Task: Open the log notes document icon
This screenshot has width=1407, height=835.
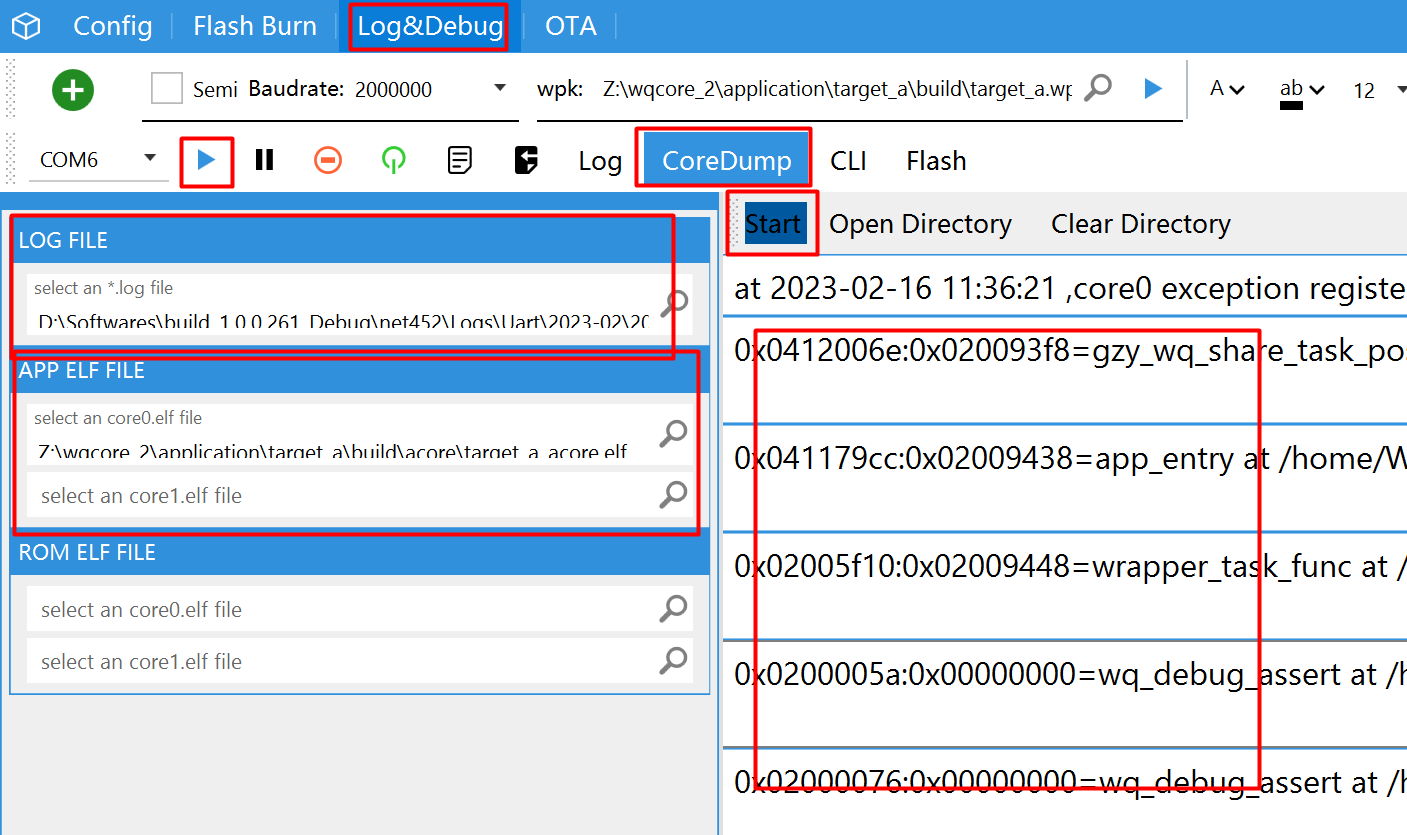Action: point(460,159)
